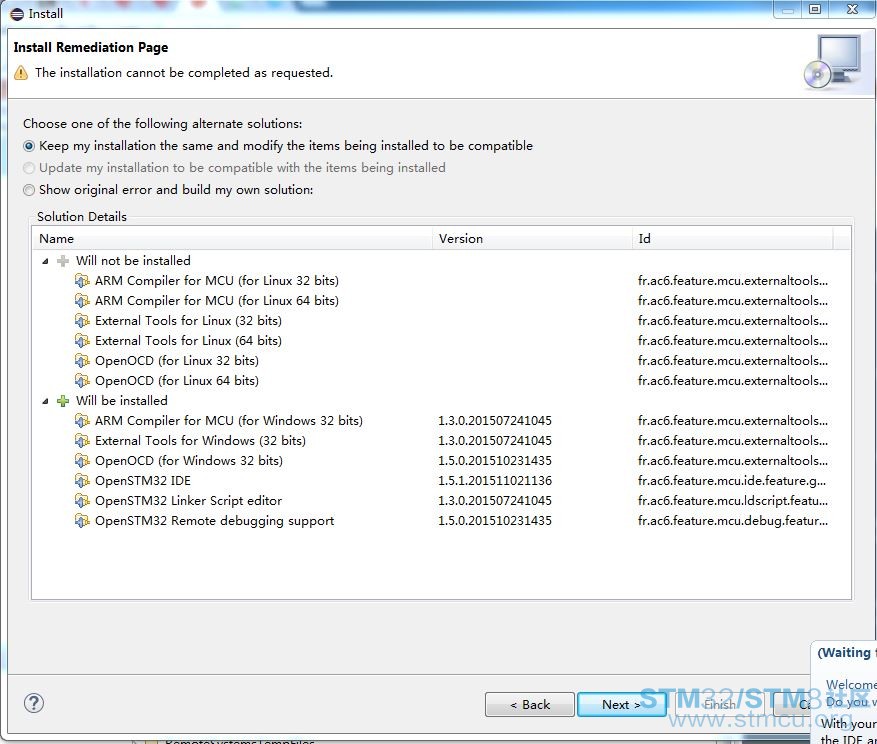The image size is (877, 744).
Task: Select External Tools for Windows (32 bits) row
Action: 442,441
